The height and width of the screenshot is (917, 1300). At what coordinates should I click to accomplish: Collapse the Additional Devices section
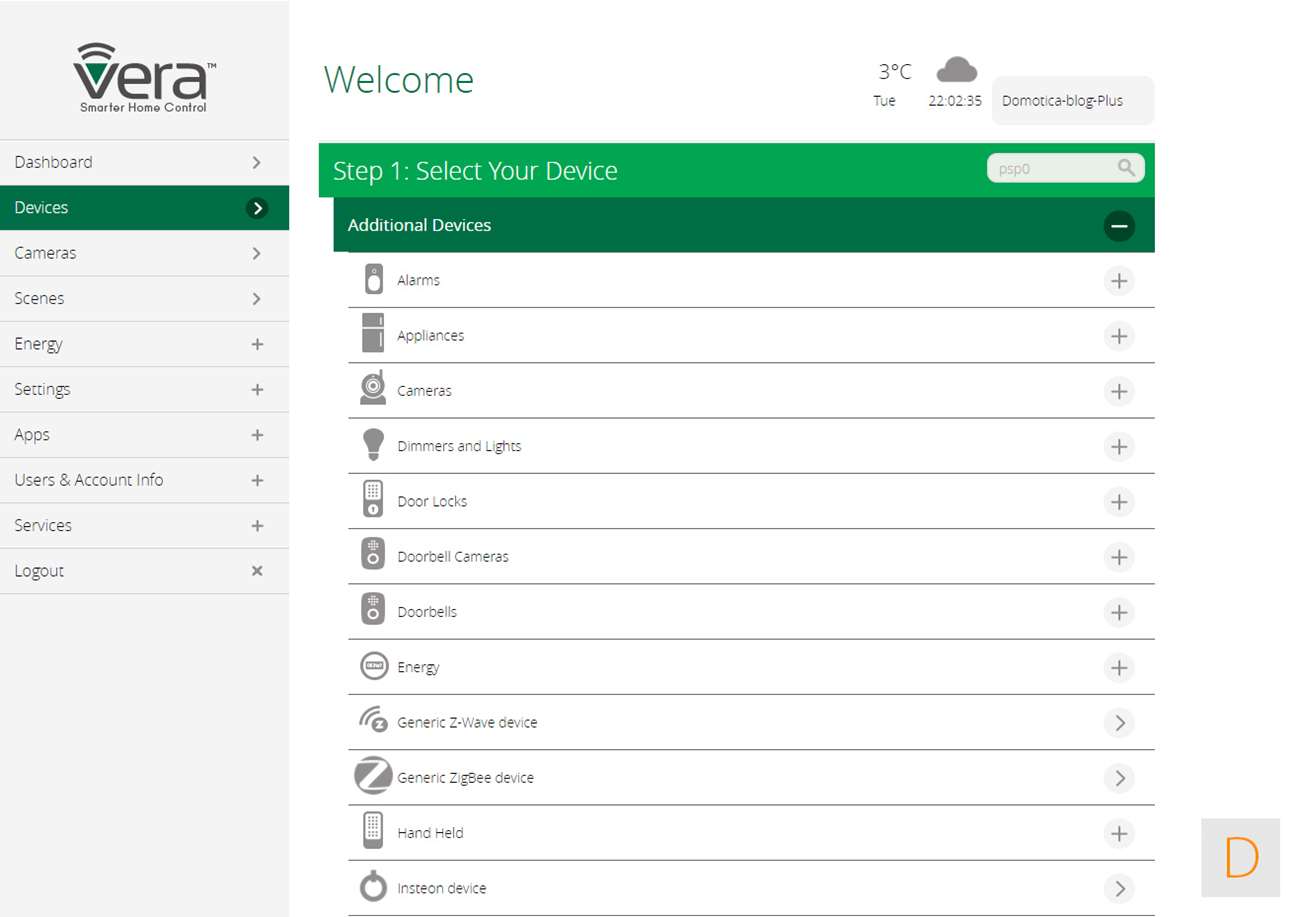pos(1119,226)
